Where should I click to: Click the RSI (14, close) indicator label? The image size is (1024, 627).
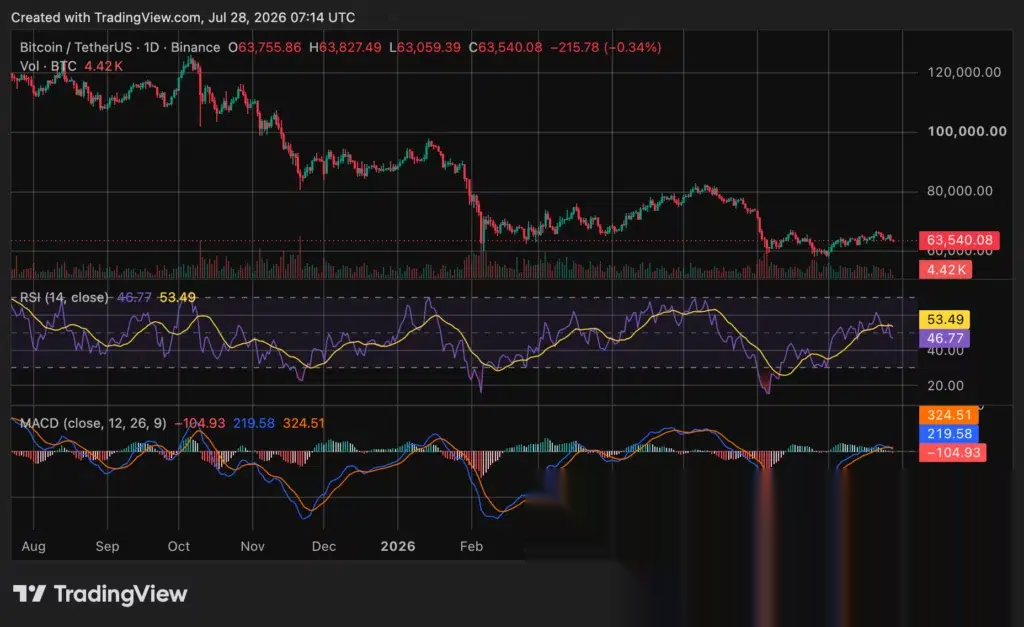point(64,297)
